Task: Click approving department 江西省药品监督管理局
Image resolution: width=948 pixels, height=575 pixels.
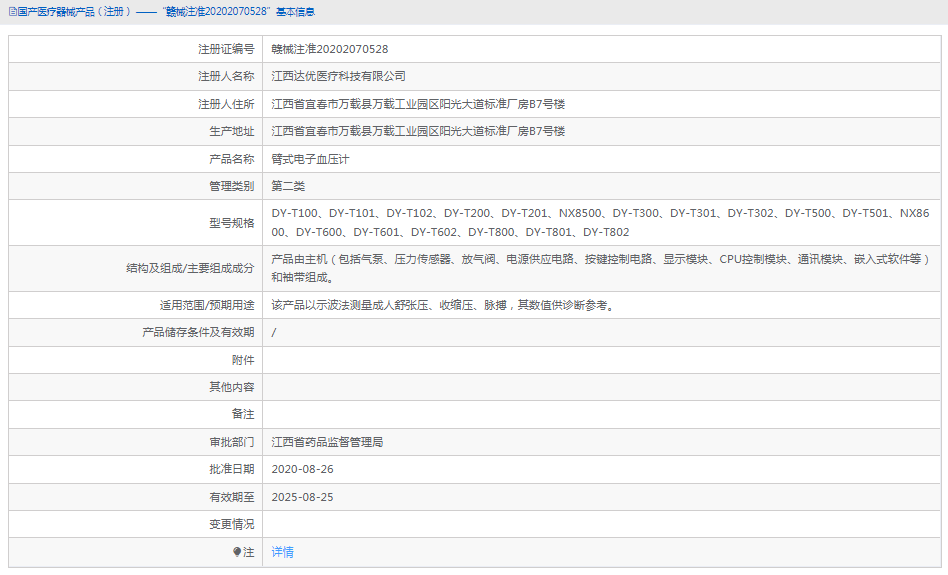Action: point(327,442)
